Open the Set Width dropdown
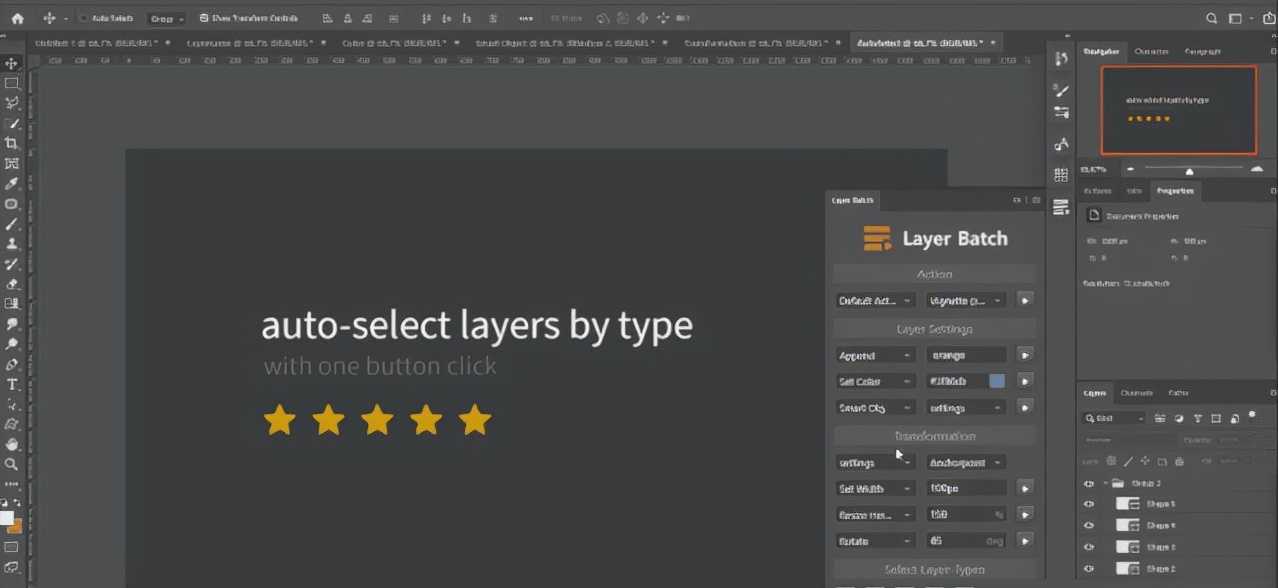Viewport: 1278px width, 588px height. point(875,488)
